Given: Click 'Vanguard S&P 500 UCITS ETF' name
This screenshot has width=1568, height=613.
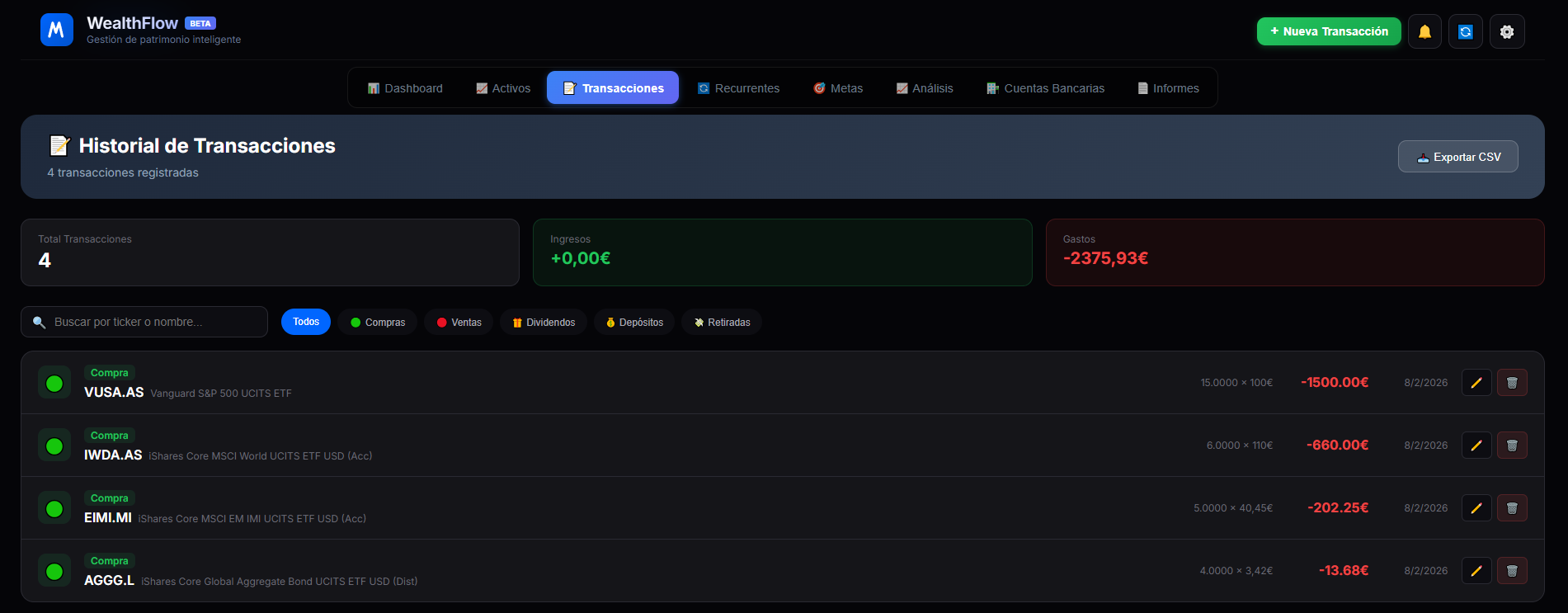Looking at the screenshot, I should pos(221,394).
